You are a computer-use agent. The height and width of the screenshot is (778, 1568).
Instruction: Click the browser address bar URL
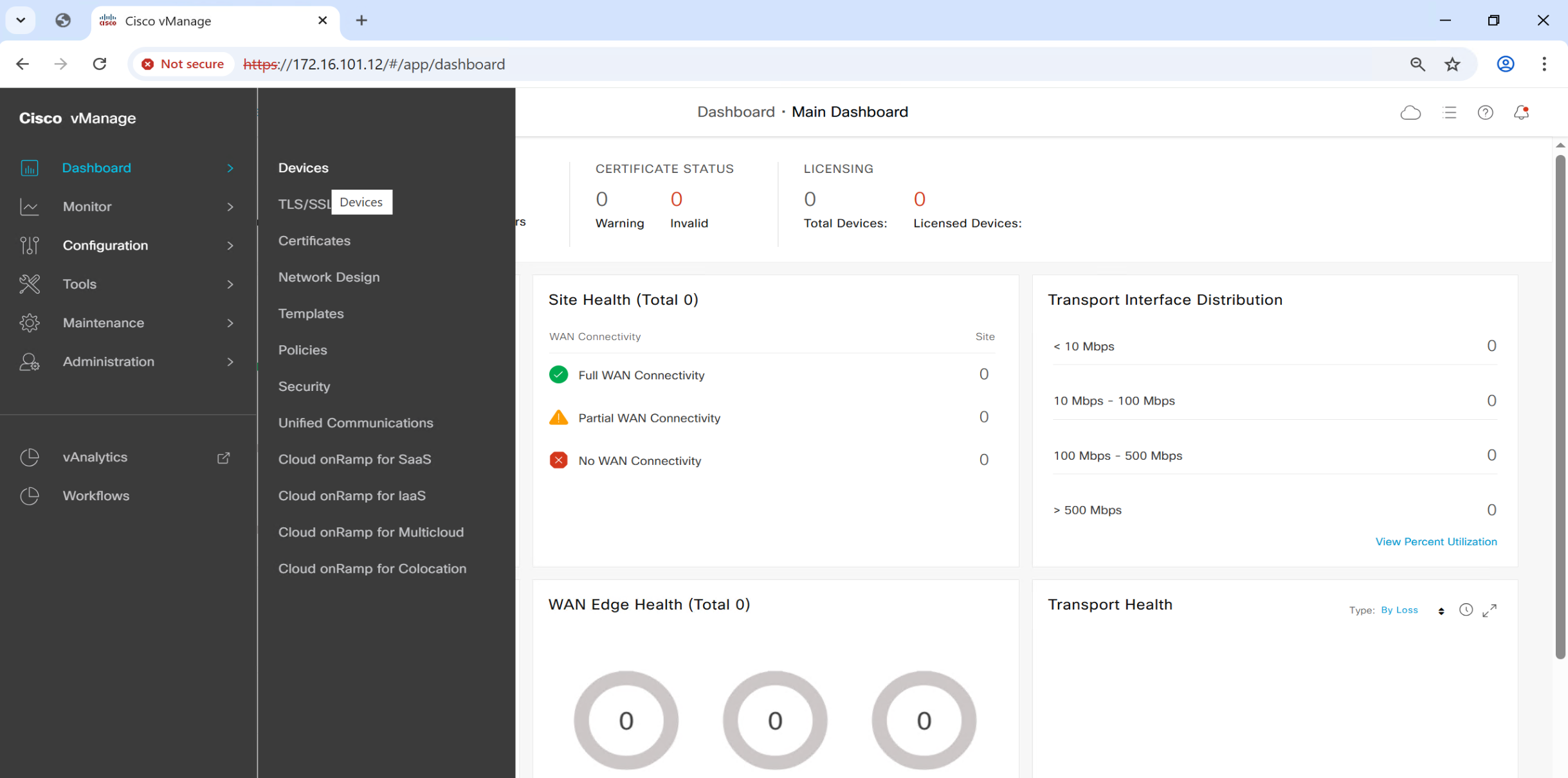pyautogui.click(x=374, y=64)
